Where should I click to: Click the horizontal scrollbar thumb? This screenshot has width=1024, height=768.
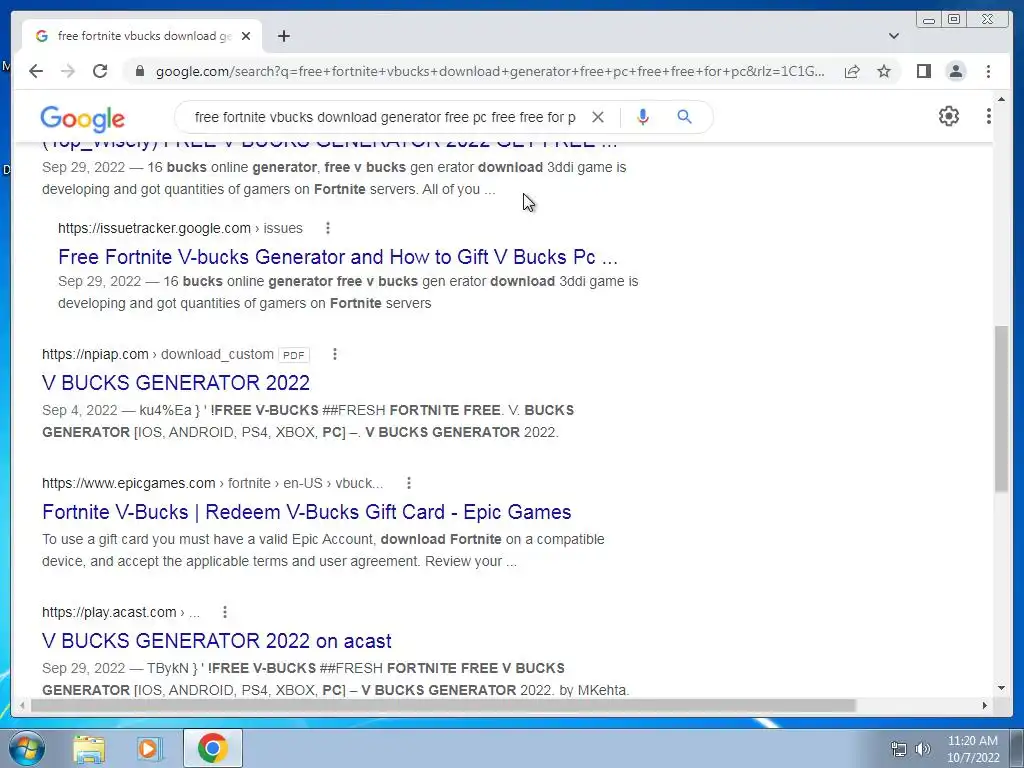(x=443, y=705)
